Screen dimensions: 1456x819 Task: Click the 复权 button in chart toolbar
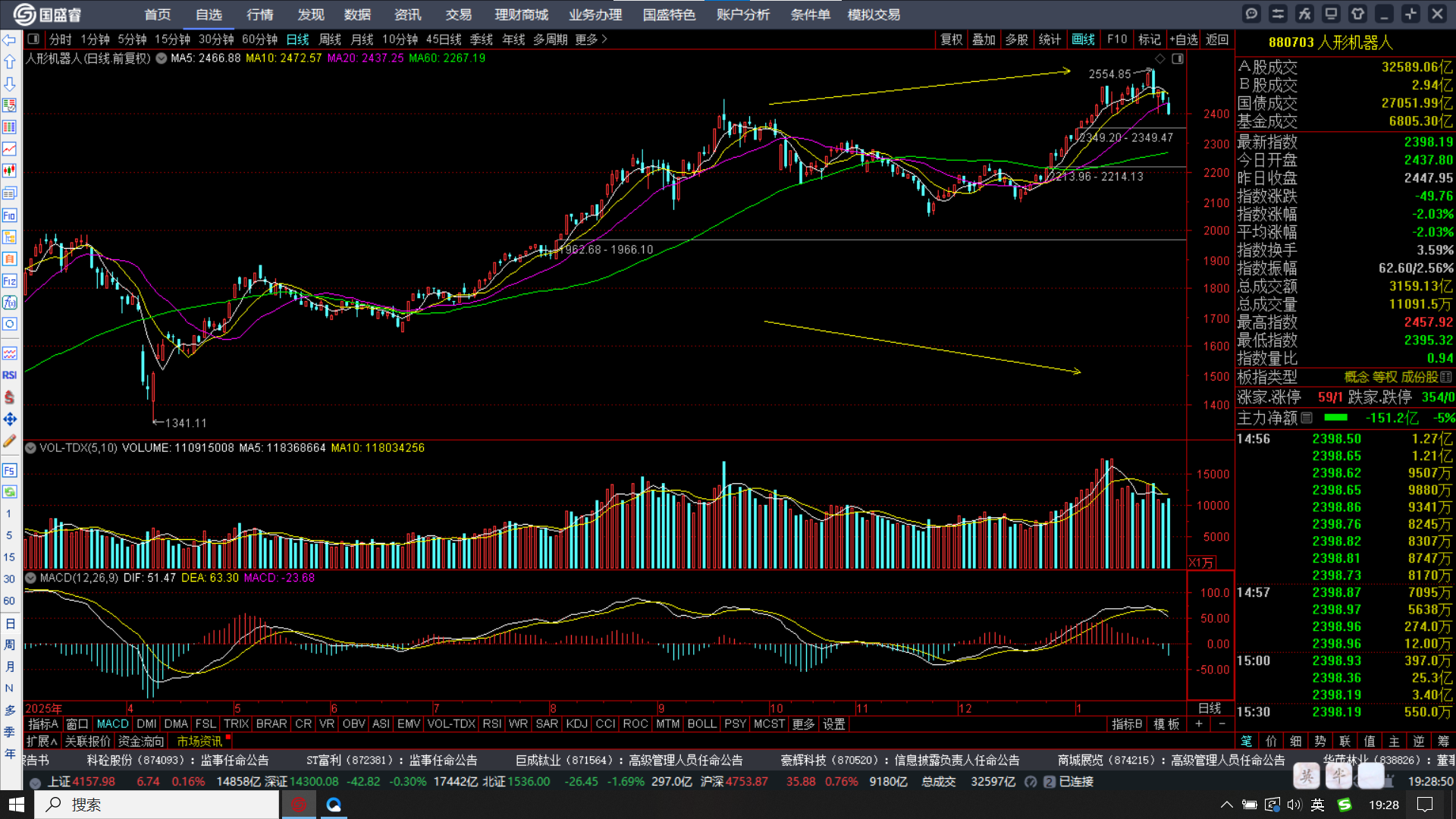point(951,39)
